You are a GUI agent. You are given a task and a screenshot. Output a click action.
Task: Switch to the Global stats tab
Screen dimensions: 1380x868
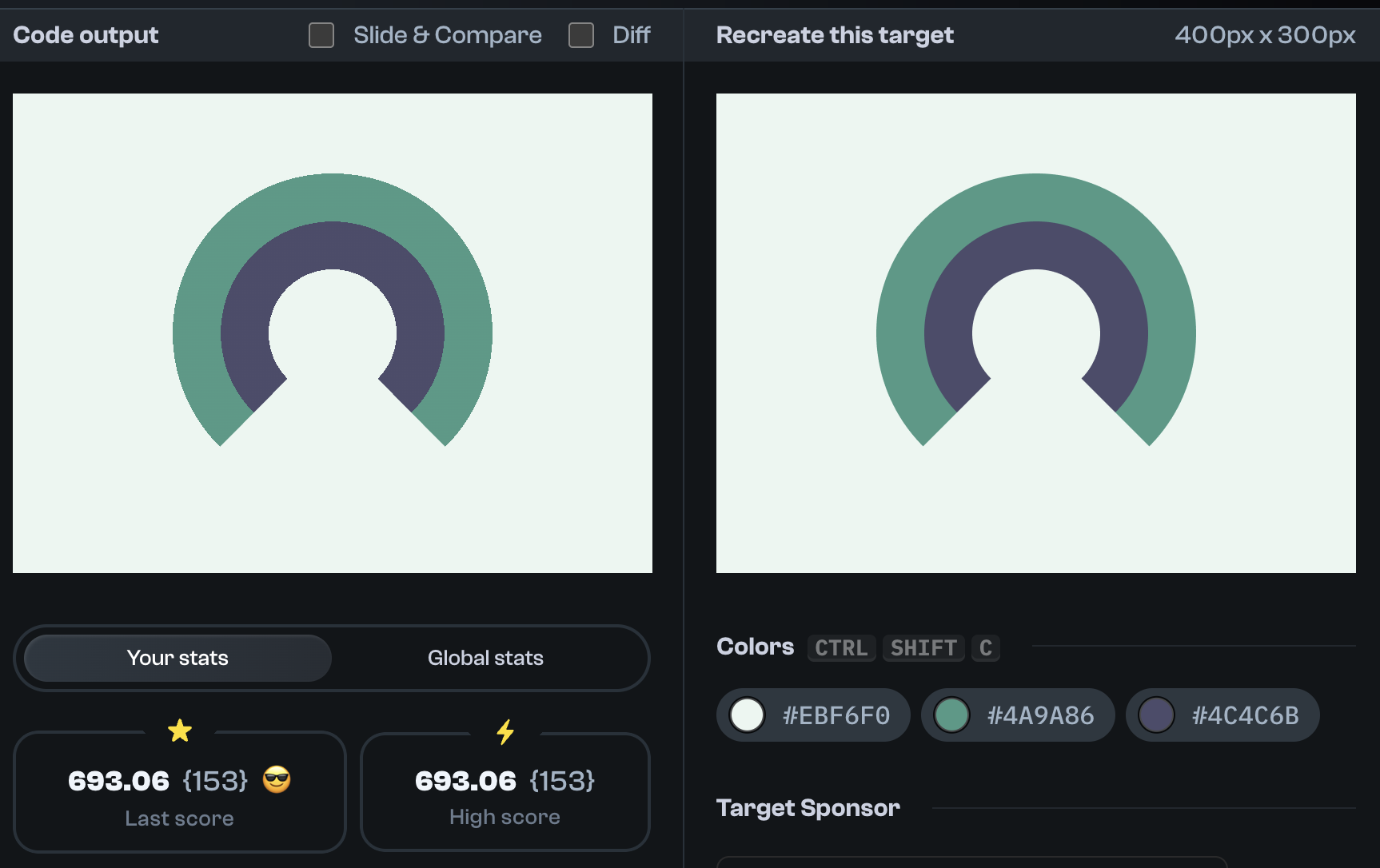485,658
